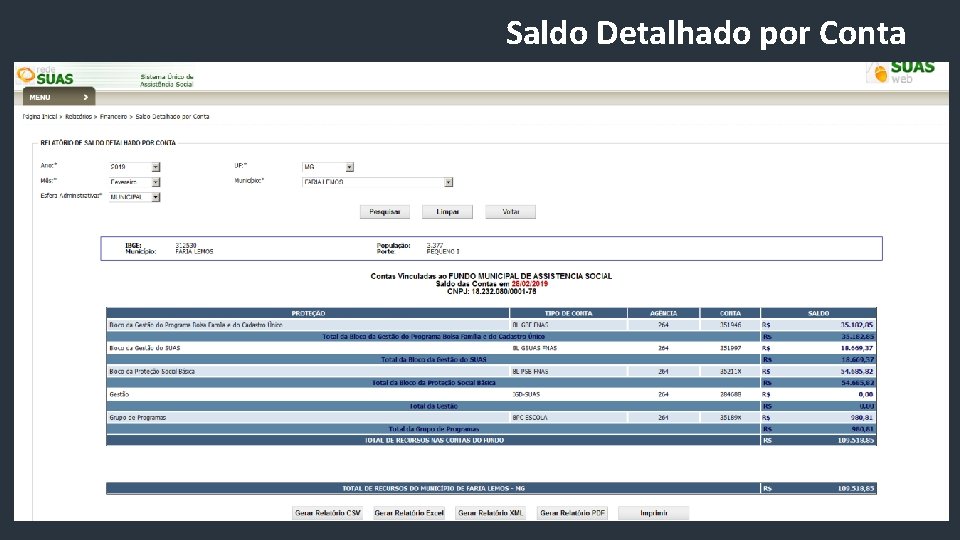Open Financeiro breadcrumb link
Screen dimensions: 960x540
pyautogui.click(x=113, y=116)
